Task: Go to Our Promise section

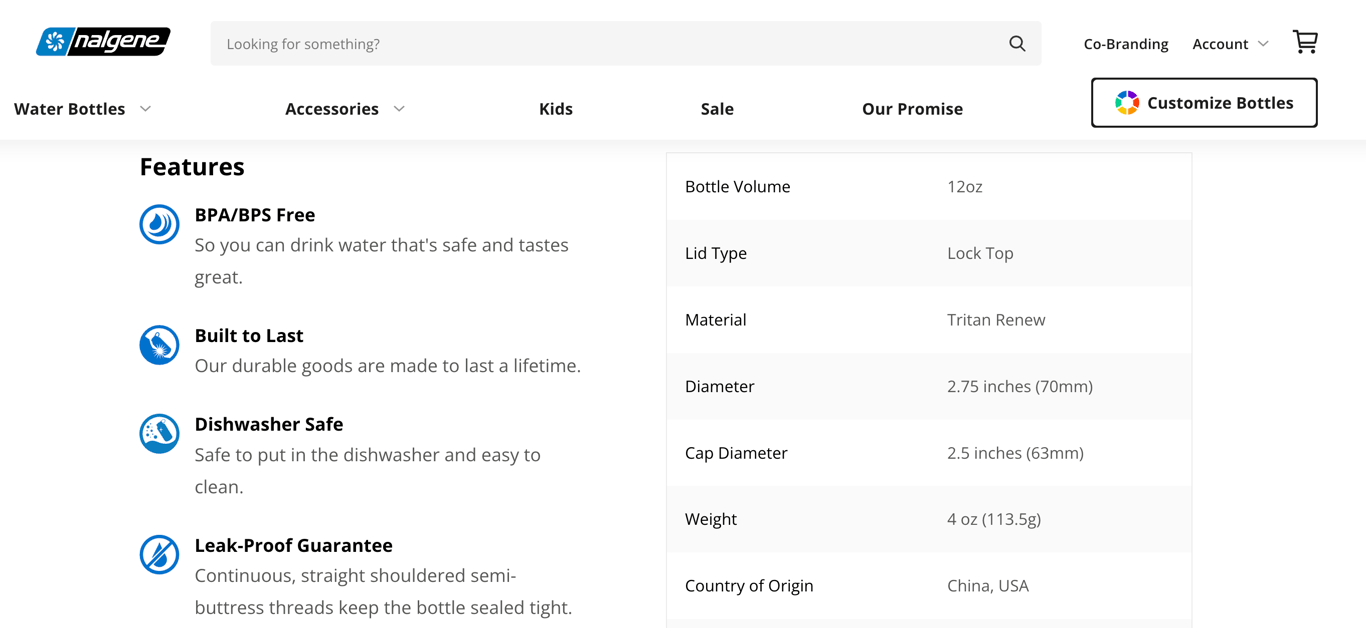Action: coord(912,108)
